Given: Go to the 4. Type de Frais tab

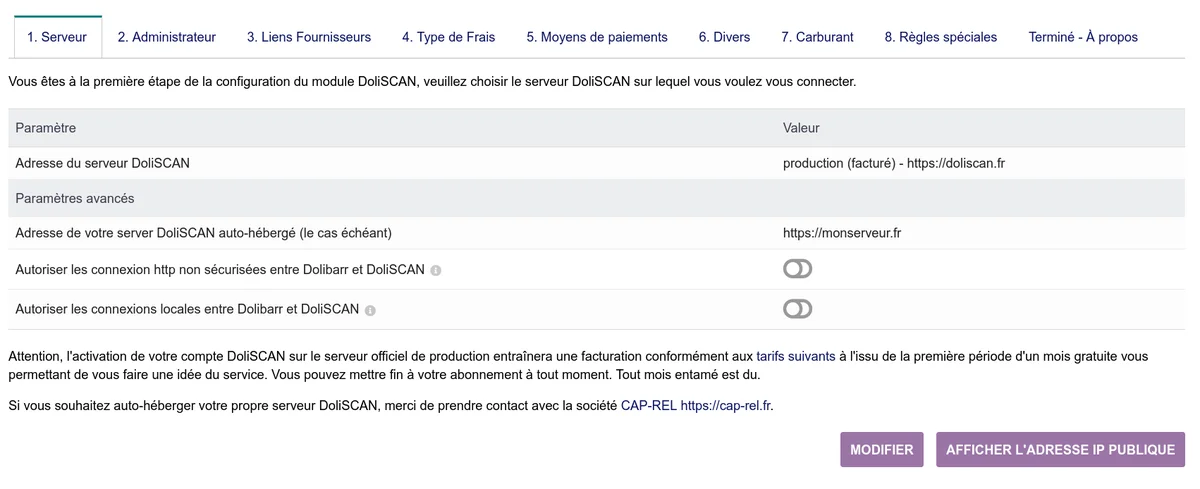Looking at the screenshot, I should coord(449,37).
